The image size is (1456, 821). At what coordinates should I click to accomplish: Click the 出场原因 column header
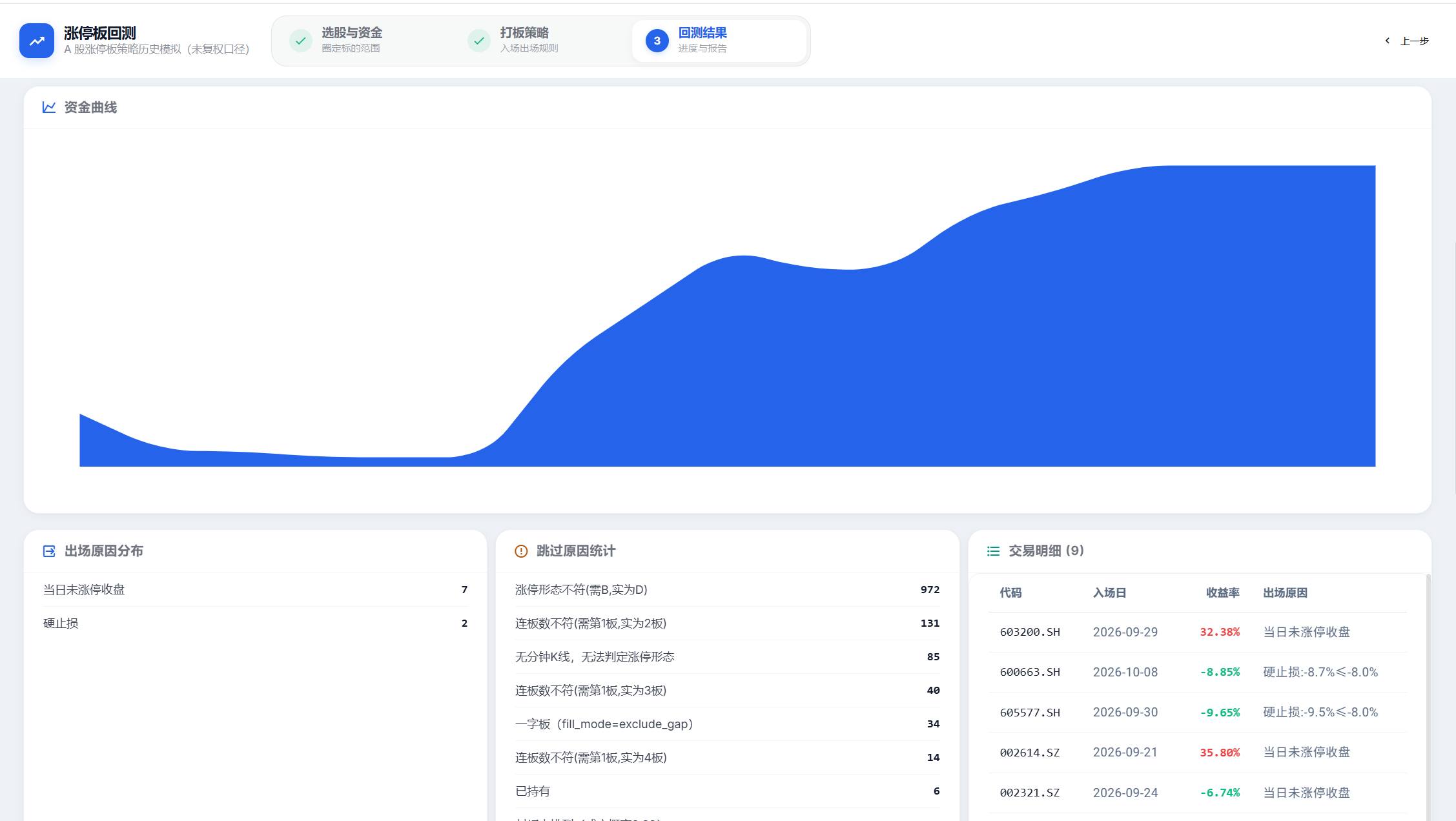click(1285, 593)
